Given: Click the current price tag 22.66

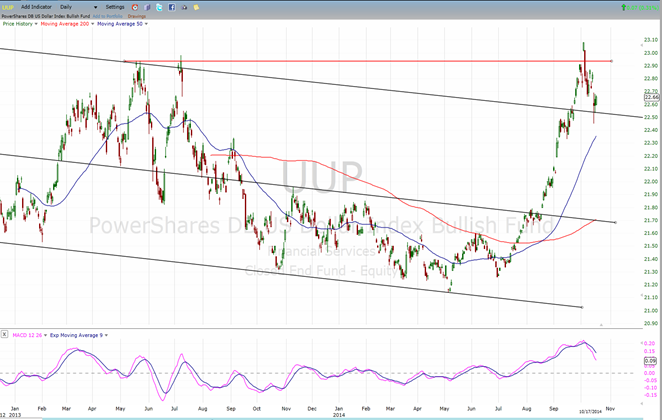Looking at the screenshot, I should tap(648, 97).
